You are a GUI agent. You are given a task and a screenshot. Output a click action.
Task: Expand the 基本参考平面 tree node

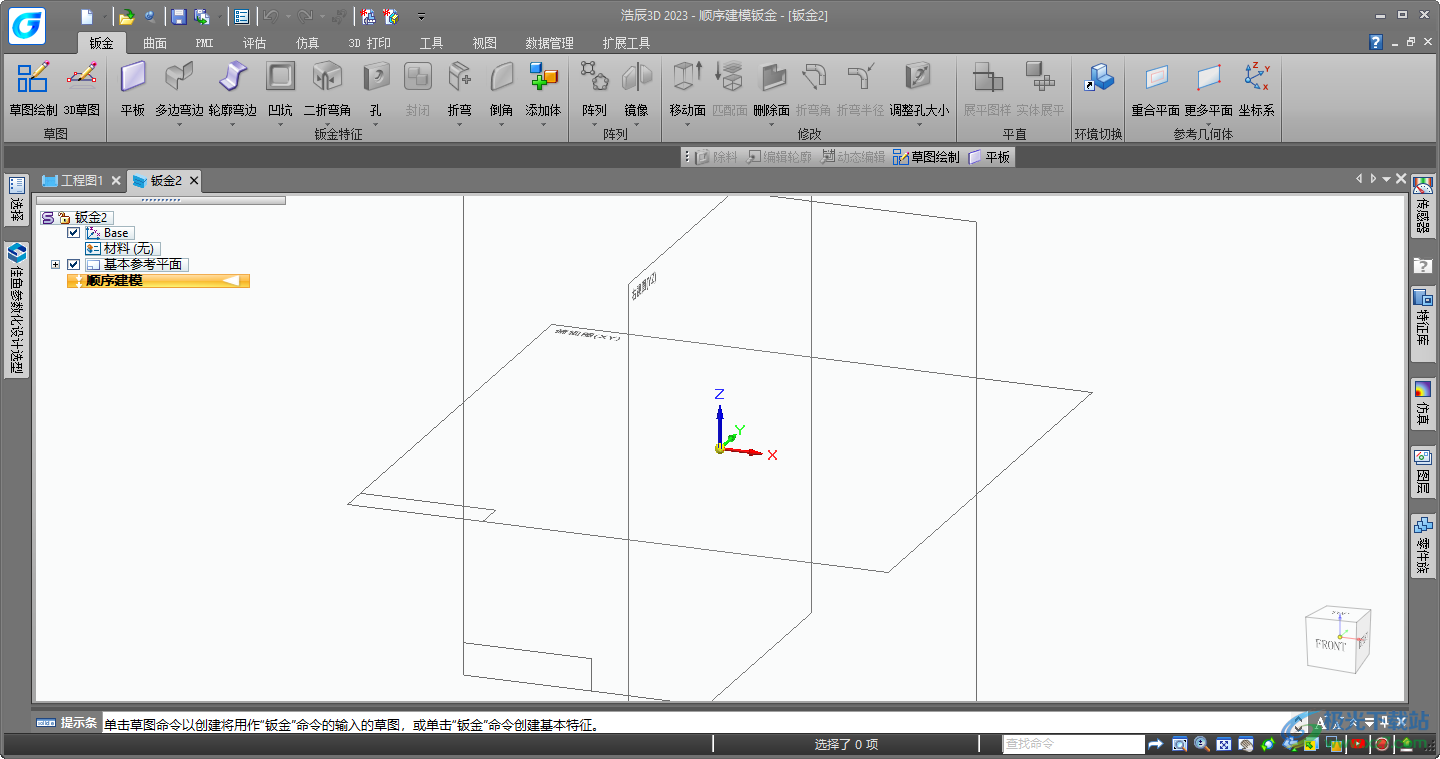55,265
